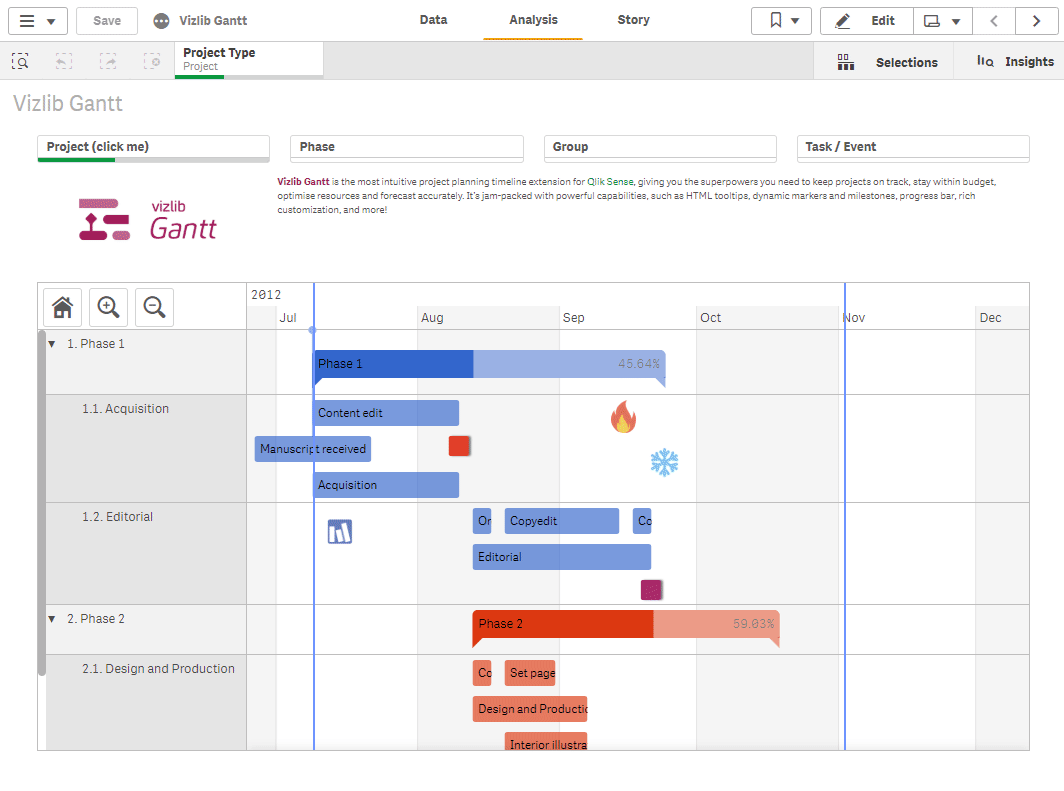Image resolution: width=1064 pixels, height=791 pixels.
Task: Click the Phase 1 progress bar
Action: coord(489,364)
